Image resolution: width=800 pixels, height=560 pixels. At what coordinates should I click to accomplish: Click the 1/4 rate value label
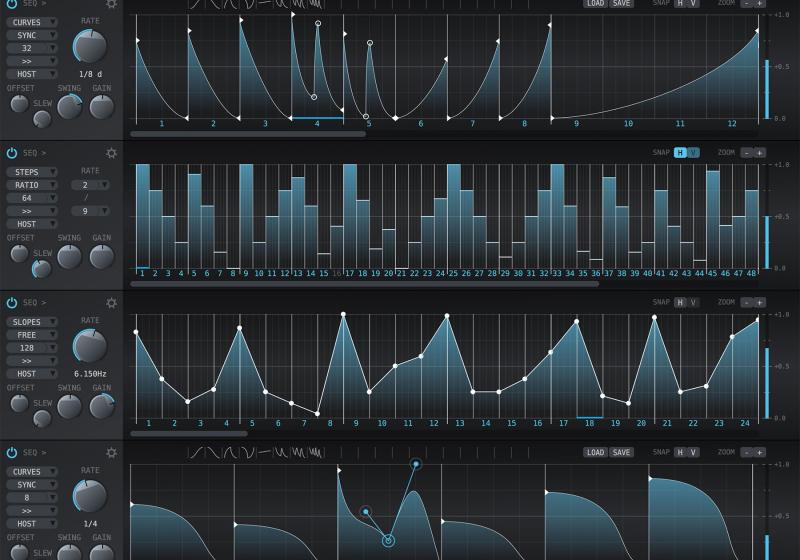[x=90, y=524]
